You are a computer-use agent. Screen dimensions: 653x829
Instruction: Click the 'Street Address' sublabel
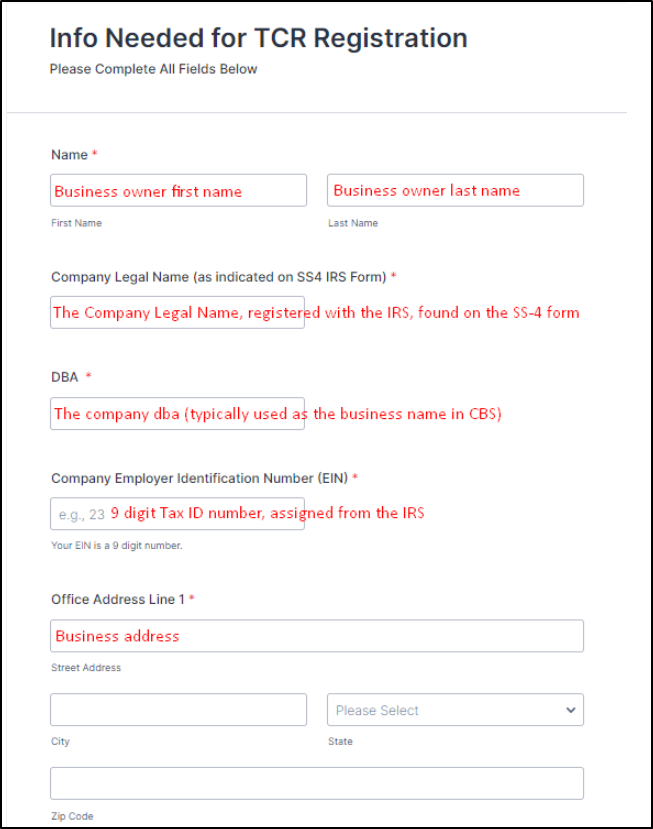pyautogui.click(x=86, y=668)
